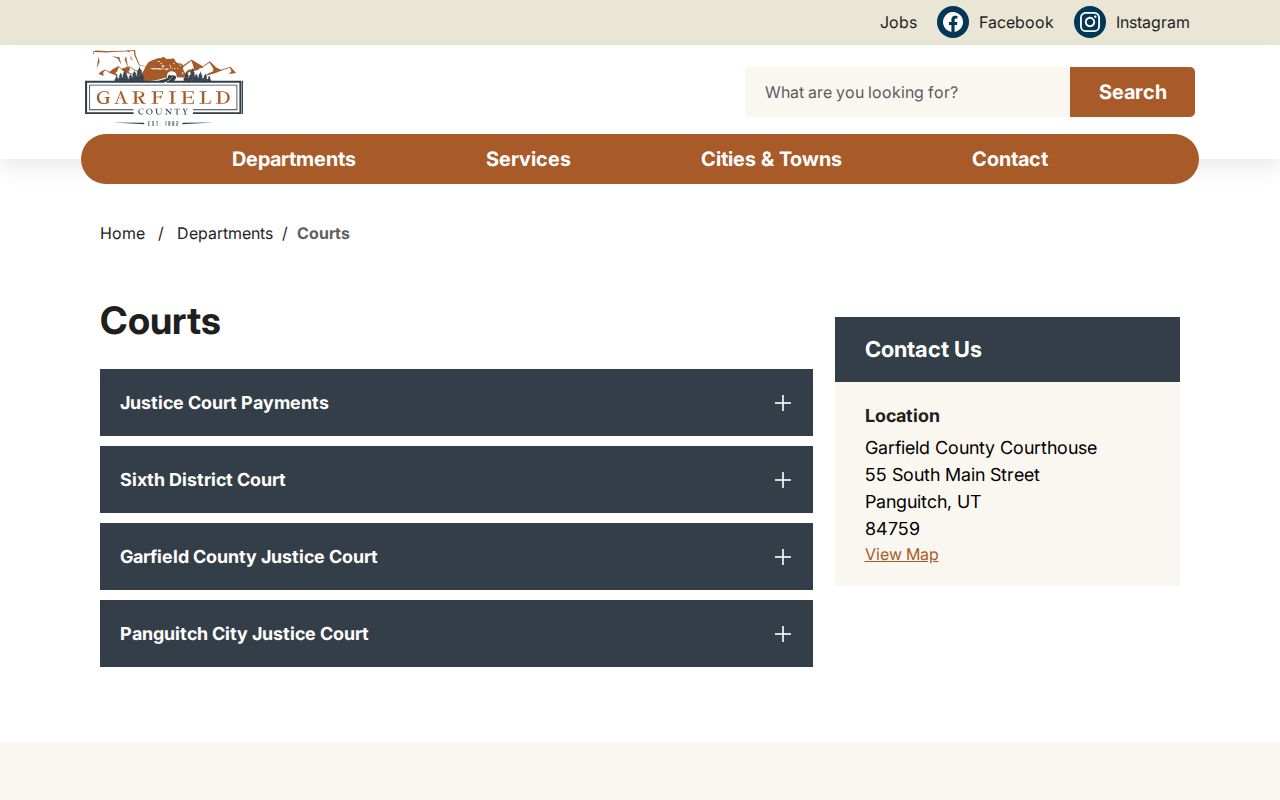
Task: Click the 'Panguitch, UT' line
Action: 923,502
